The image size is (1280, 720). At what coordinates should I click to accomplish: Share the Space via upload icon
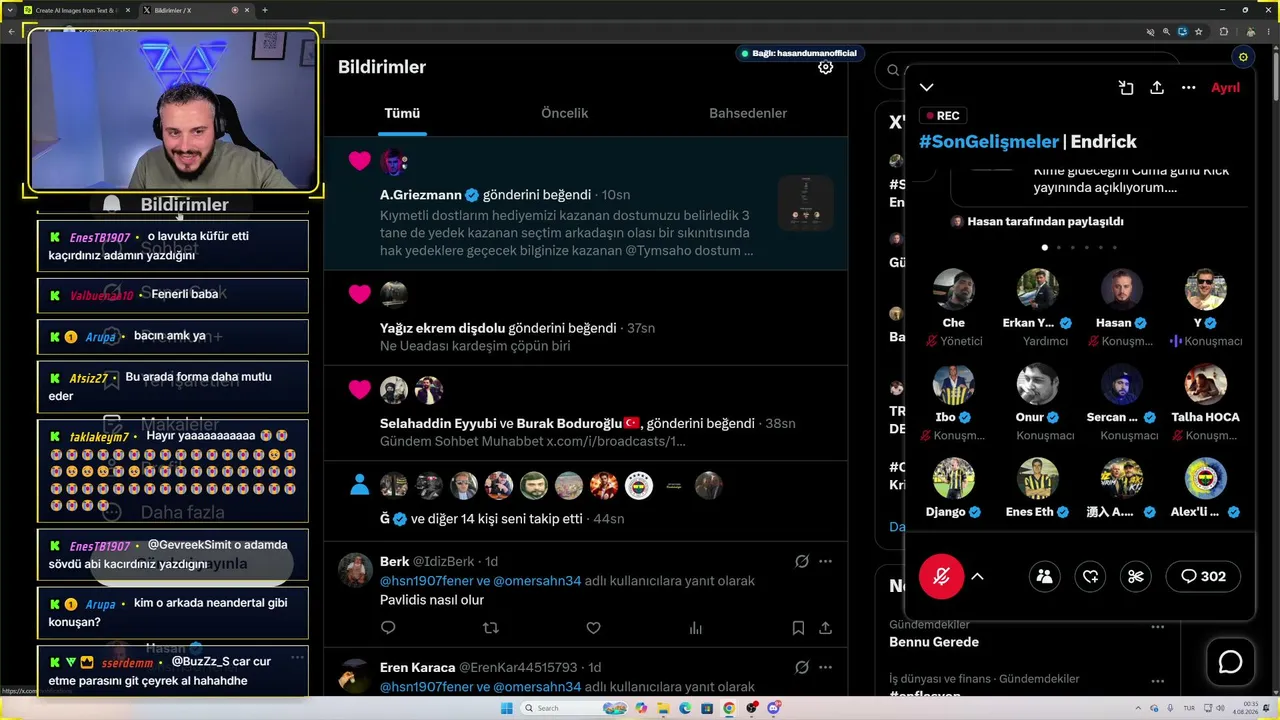pos(1157,88)
